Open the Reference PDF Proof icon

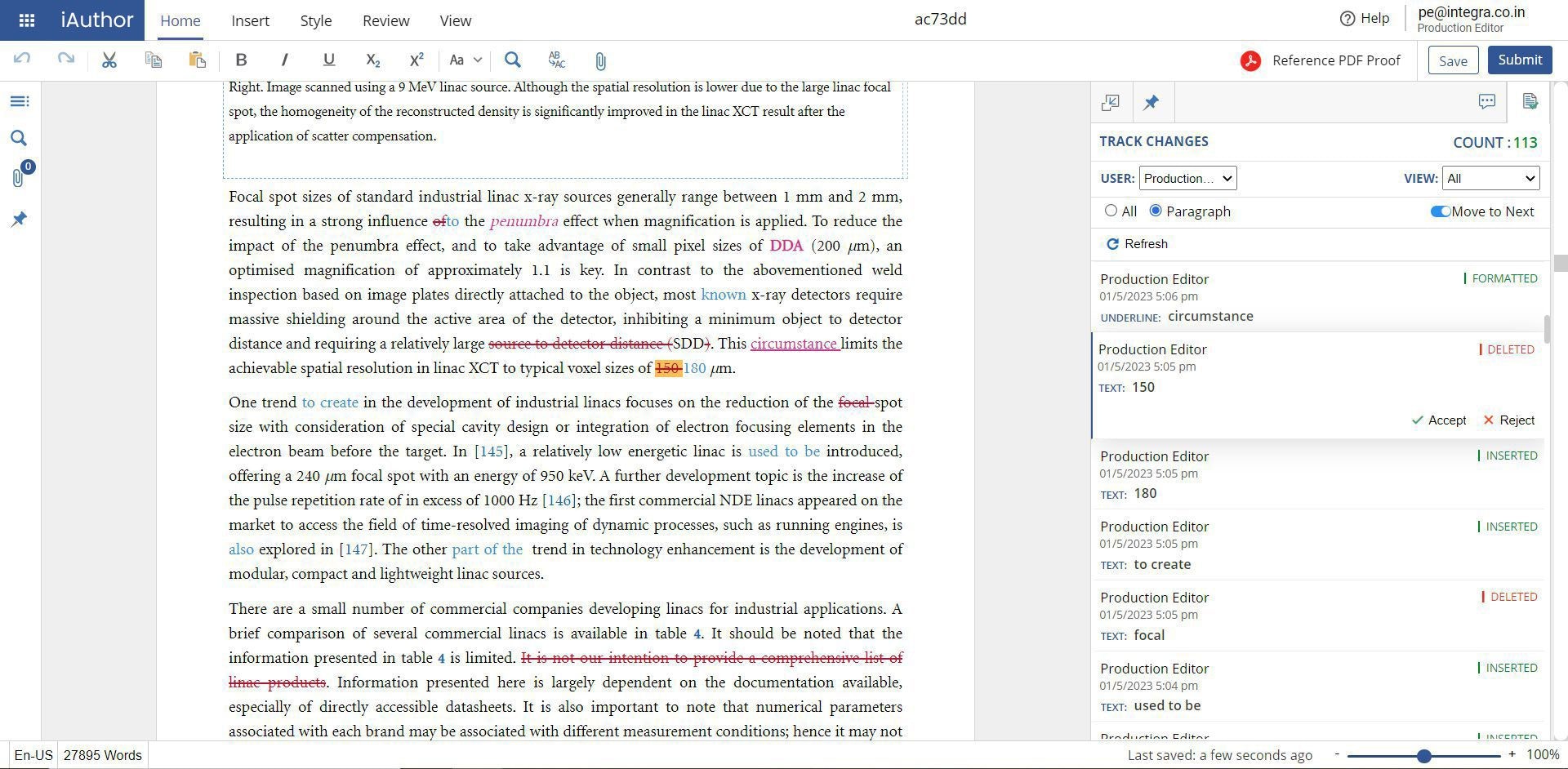pyautogui.click(x=1250, y=60)
